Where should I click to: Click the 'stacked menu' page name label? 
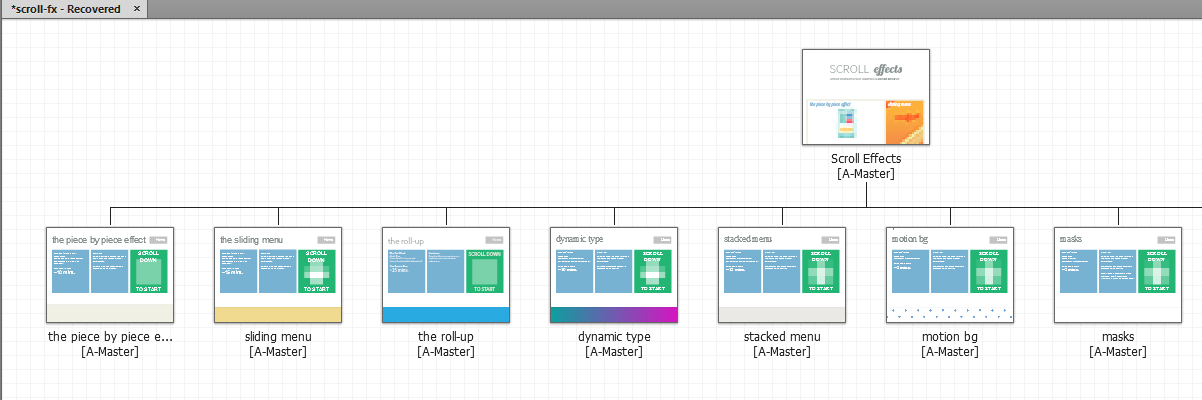point(782,337)
